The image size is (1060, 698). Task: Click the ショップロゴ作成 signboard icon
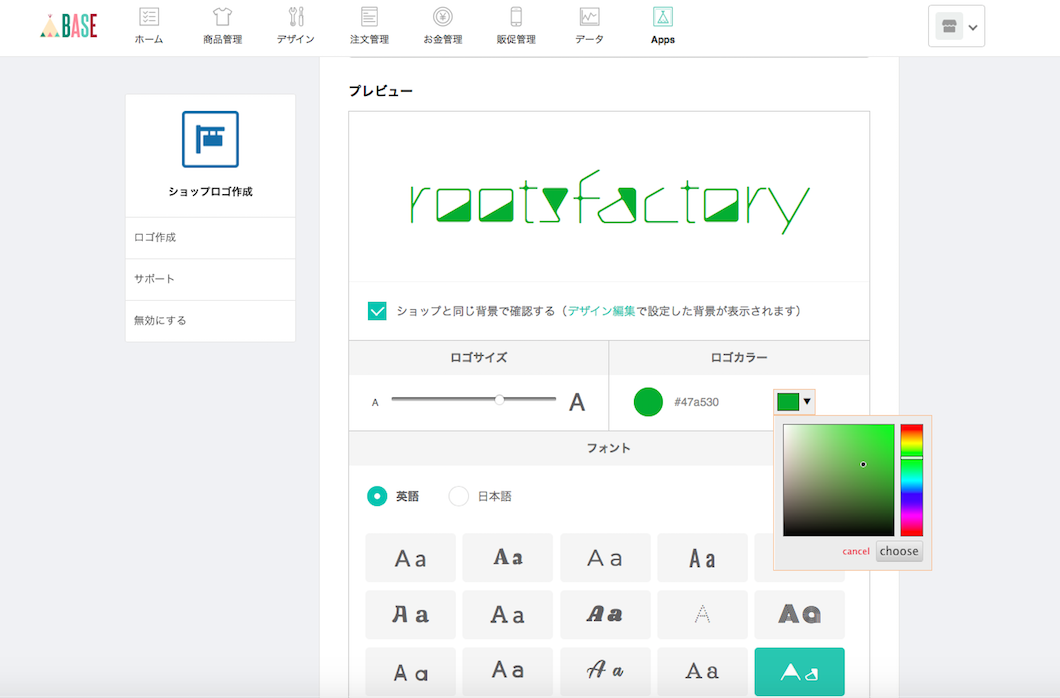pos(210,139)
